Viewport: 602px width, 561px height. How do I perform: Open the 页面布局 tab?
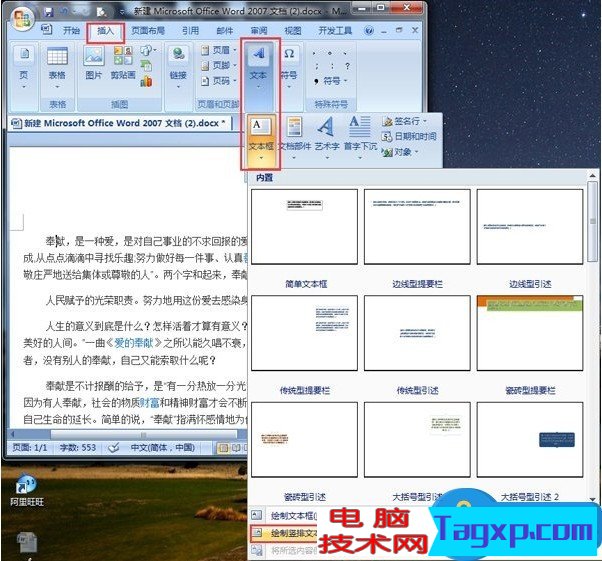click(x=148, y=30)
